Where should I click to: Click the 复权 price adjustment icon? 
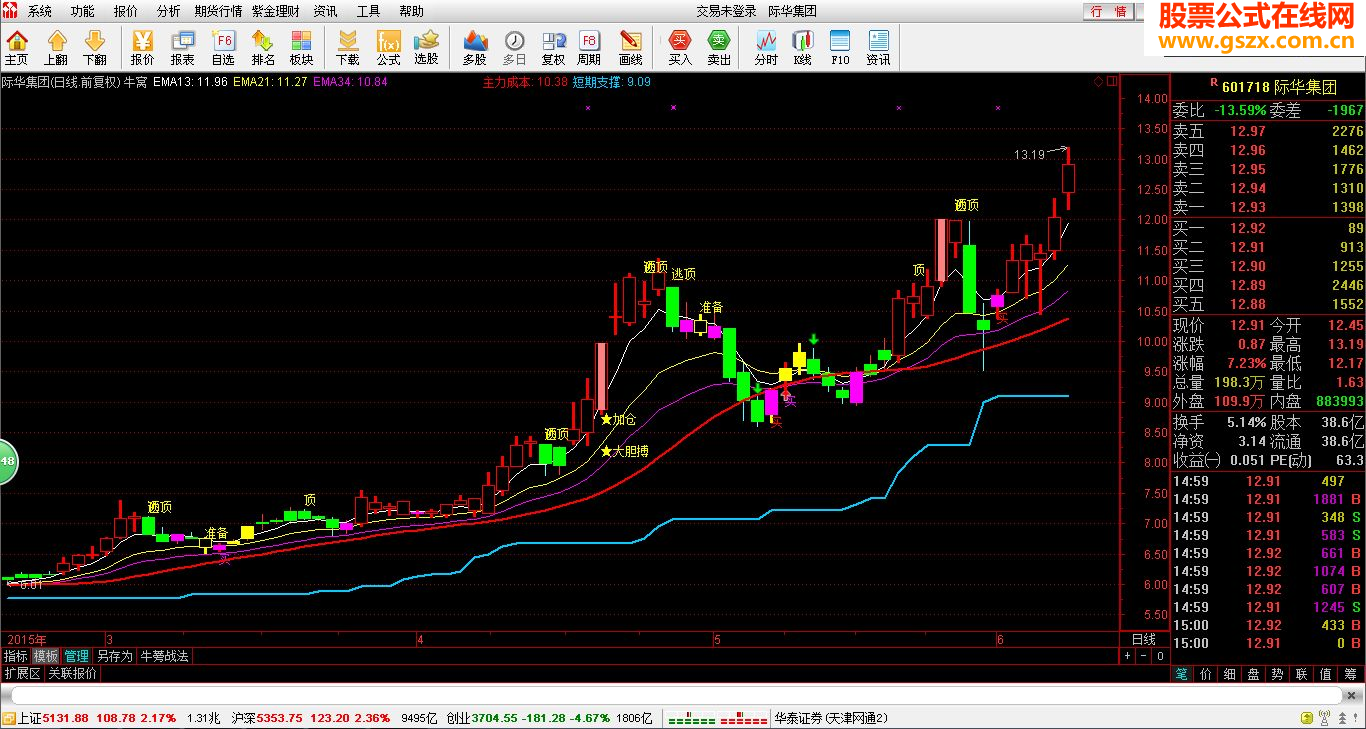(x=553, y=47)
